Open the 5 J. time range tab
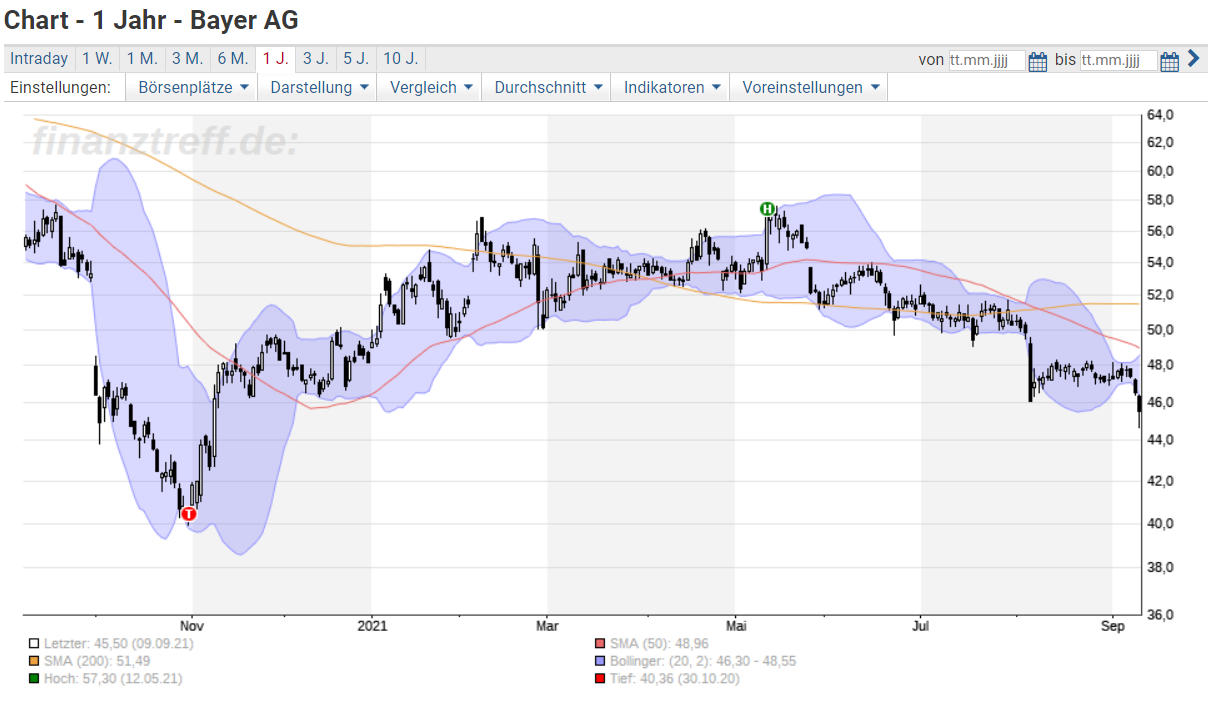Image resolution: width=1208 pixels, height=709 pixels. pos(355,59)
